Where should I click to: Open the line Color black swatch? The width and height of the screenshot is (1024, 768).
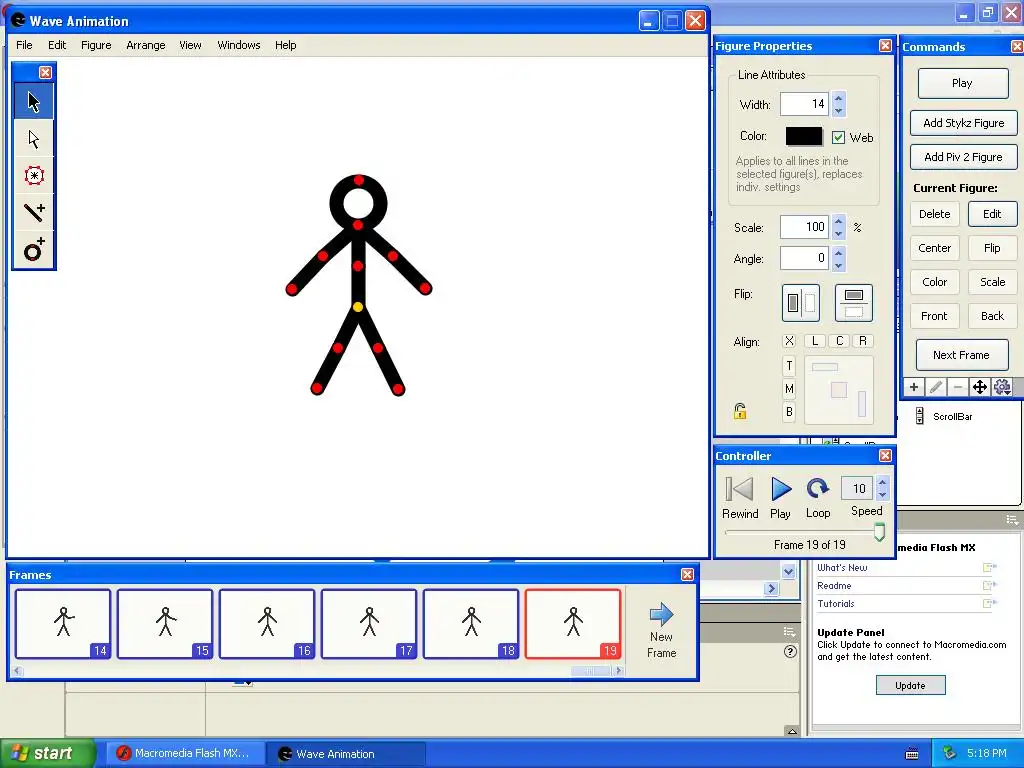coord(804,136)
